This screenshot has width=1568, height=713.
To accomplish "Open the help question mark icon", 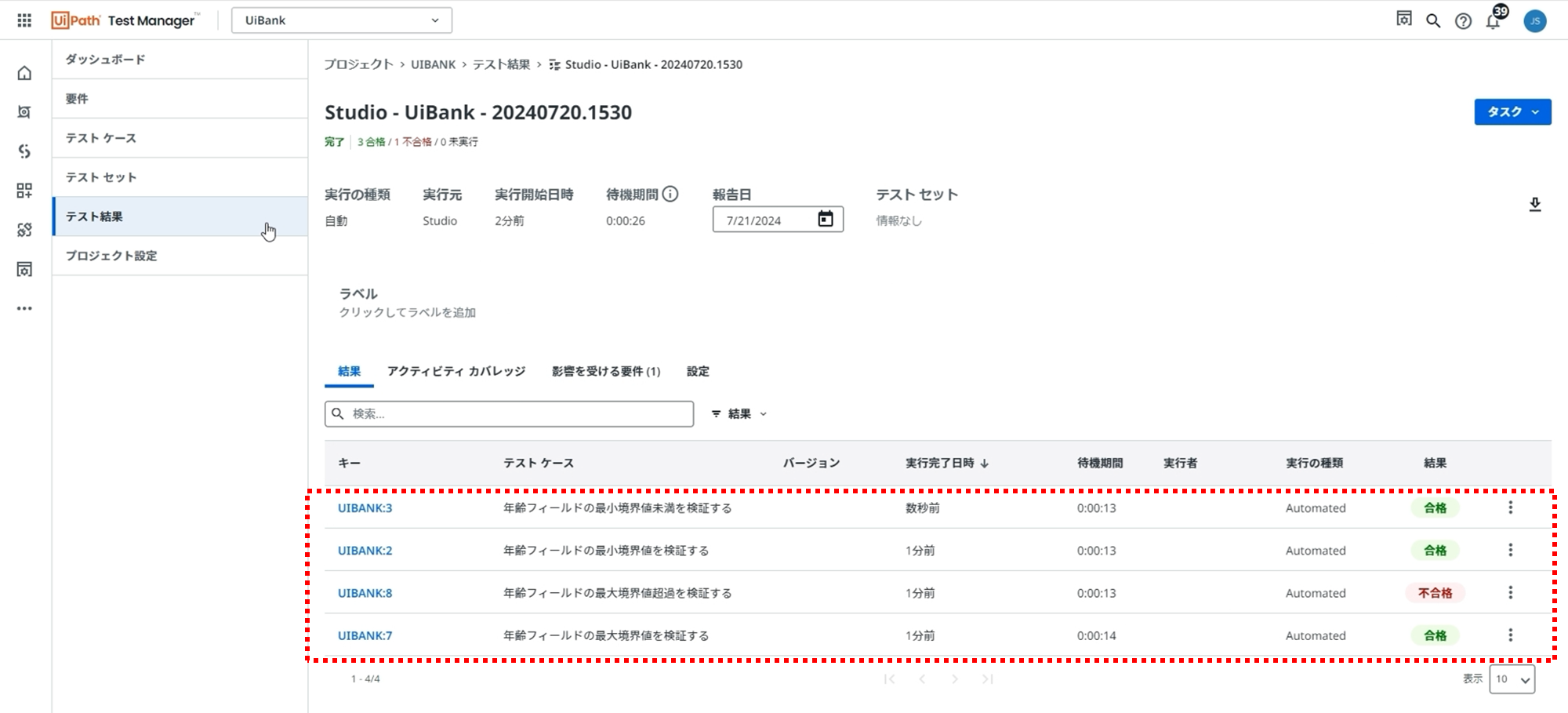I will pos(1463,21).
